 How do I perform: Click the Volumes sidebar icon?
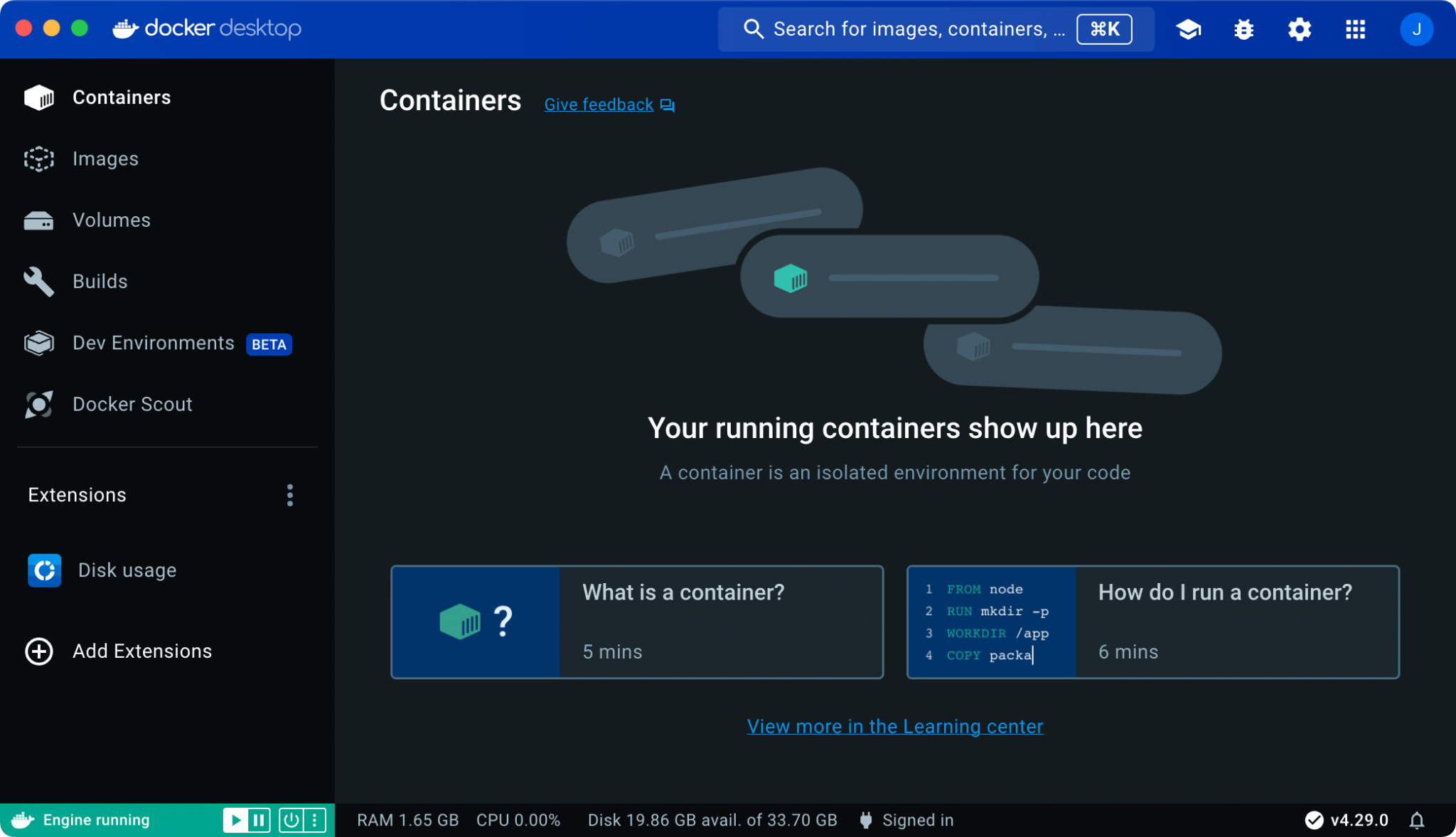39,220
